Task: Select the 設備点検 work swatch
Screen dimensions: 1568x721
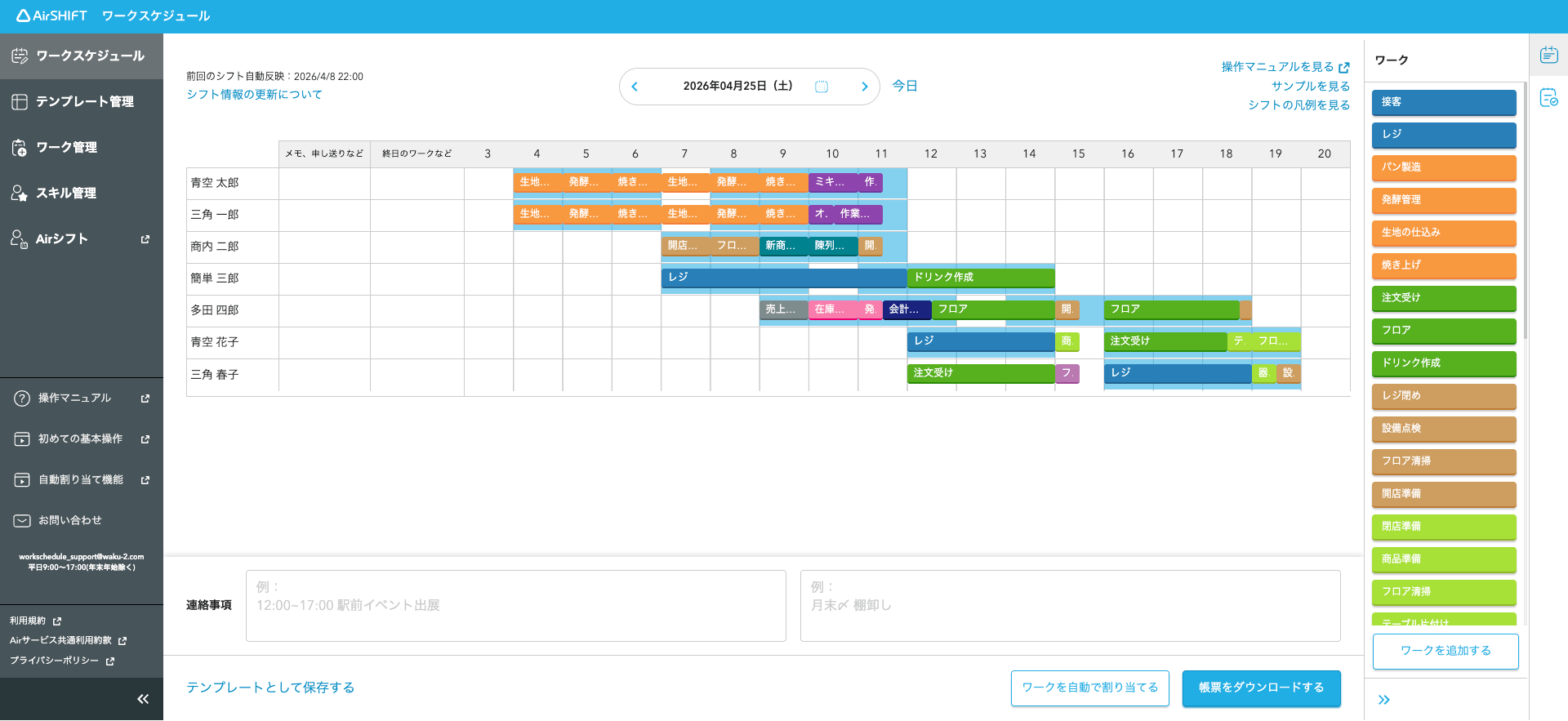Action: tap(1444, 429)
